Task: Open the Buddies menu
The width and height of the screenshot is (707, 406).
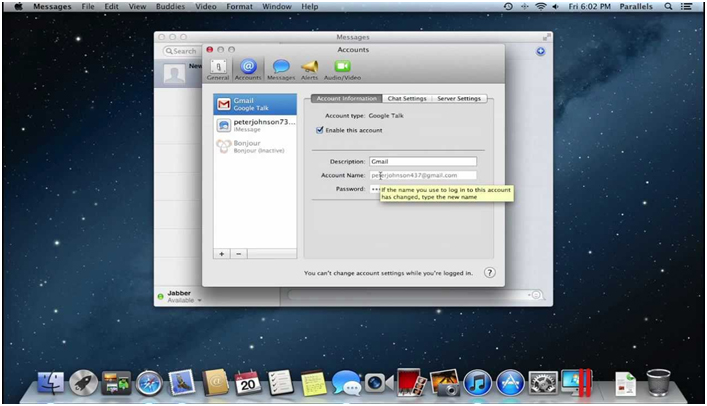Action: point(170,6)
